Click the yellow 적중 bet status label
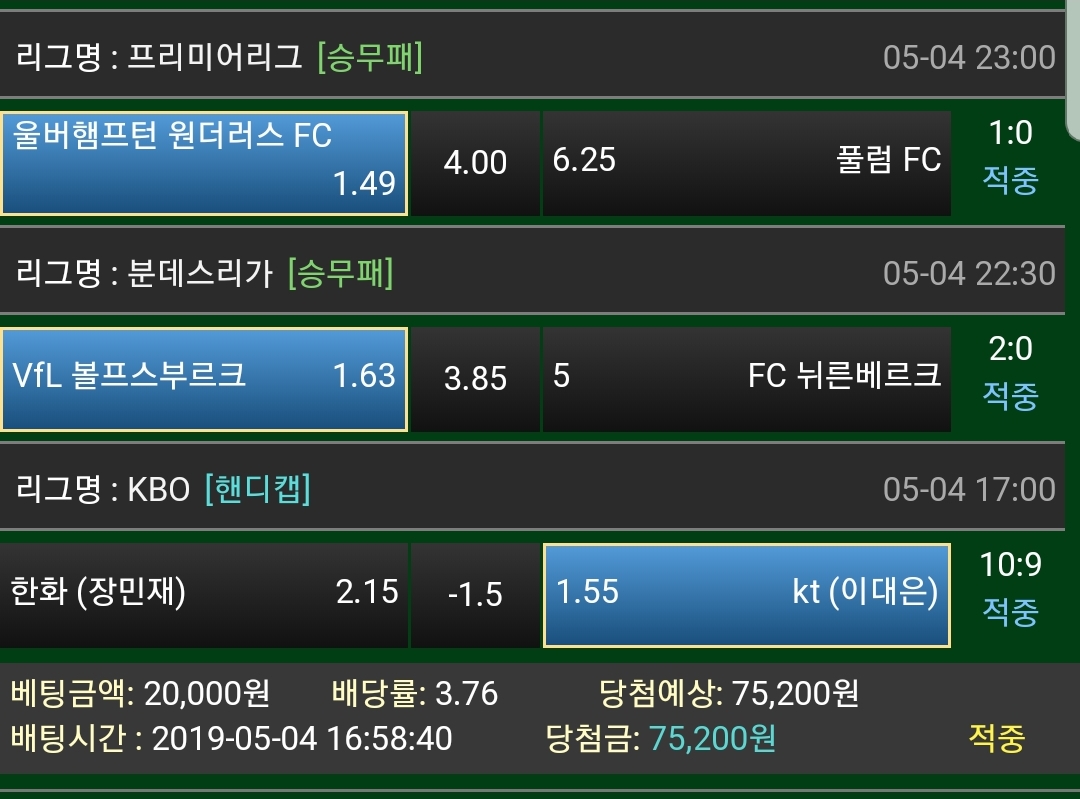 (996, 739)
